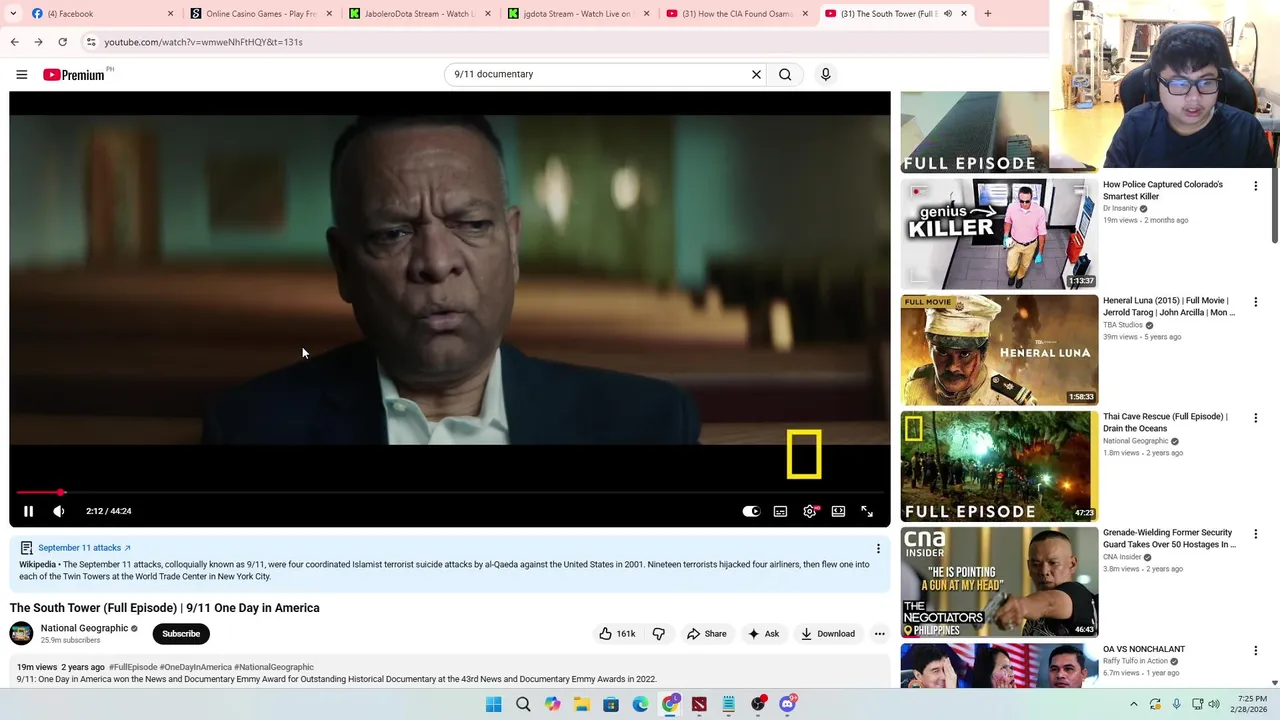Open more actions ellipsis beside Download
This screenshot has height=720, width=1280.
click(880, 634)
